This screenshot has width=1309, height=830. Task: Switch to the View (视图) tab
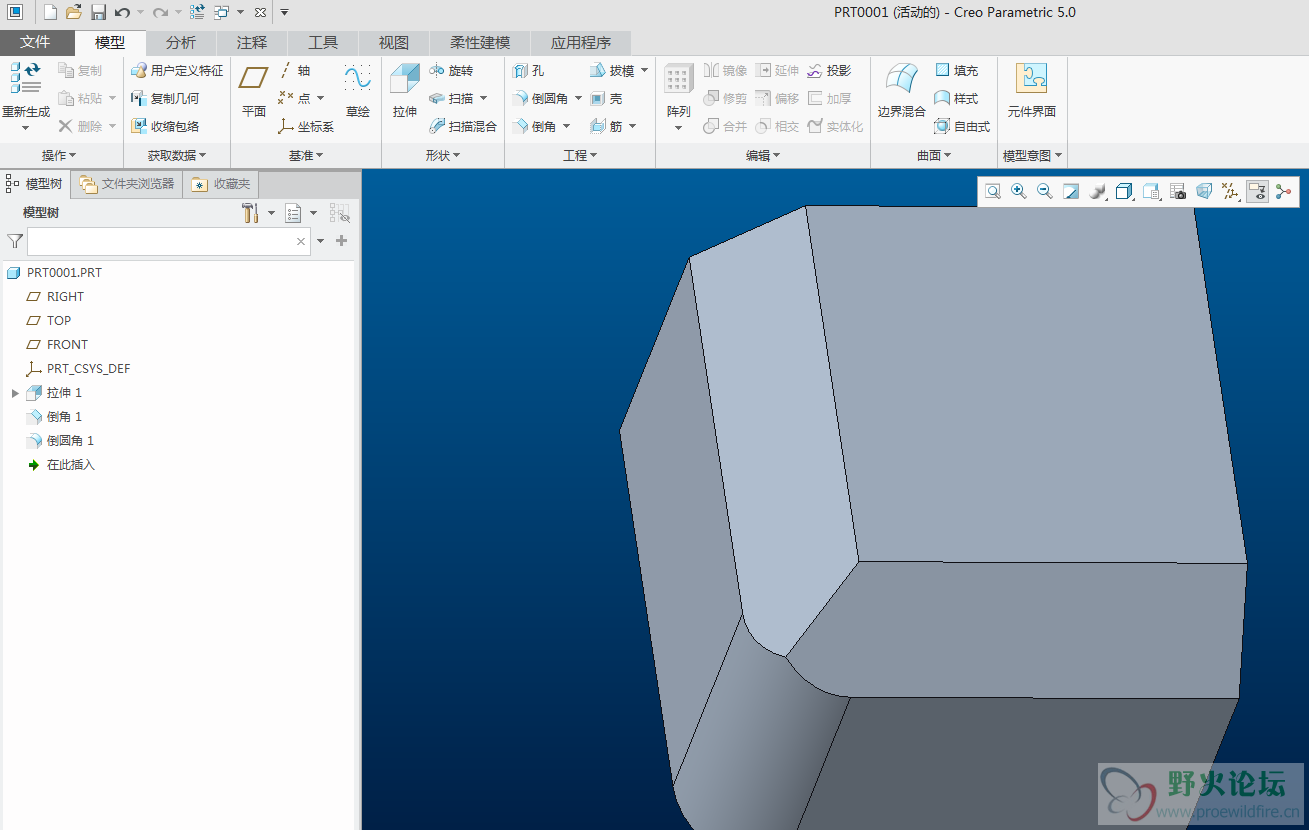pyautogui.click(x=394, y=43)
